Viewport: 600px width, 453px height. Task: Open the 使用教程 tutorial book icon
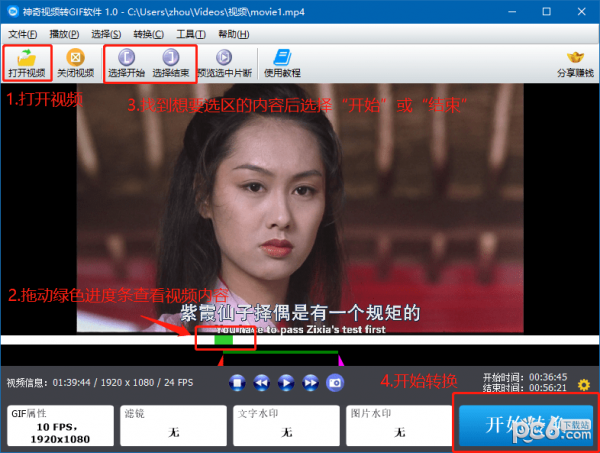282,63
